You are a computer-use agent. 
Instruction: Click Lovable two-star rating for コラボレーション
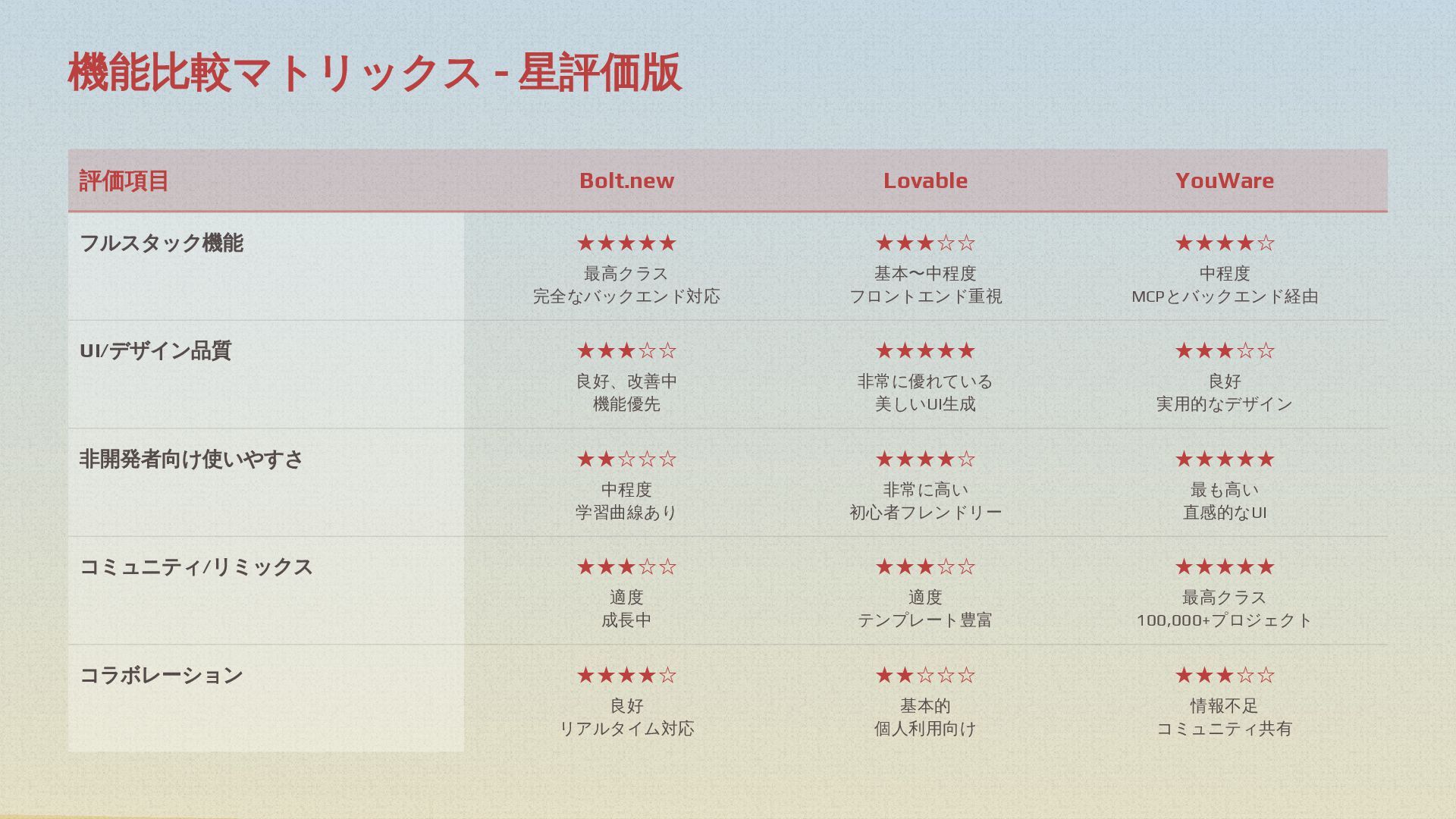pos(925,675)
